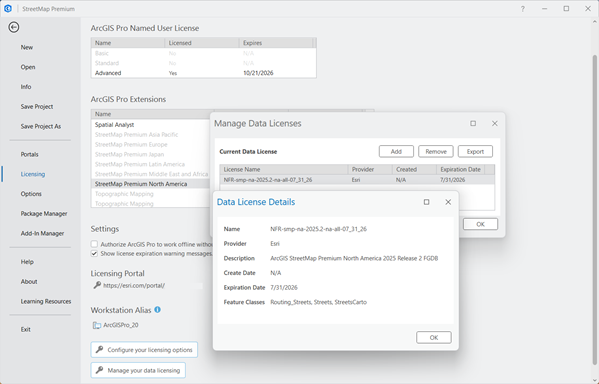Open Add-In Manager
Viewport: 599px width, 384px height.
pos(42,233)
